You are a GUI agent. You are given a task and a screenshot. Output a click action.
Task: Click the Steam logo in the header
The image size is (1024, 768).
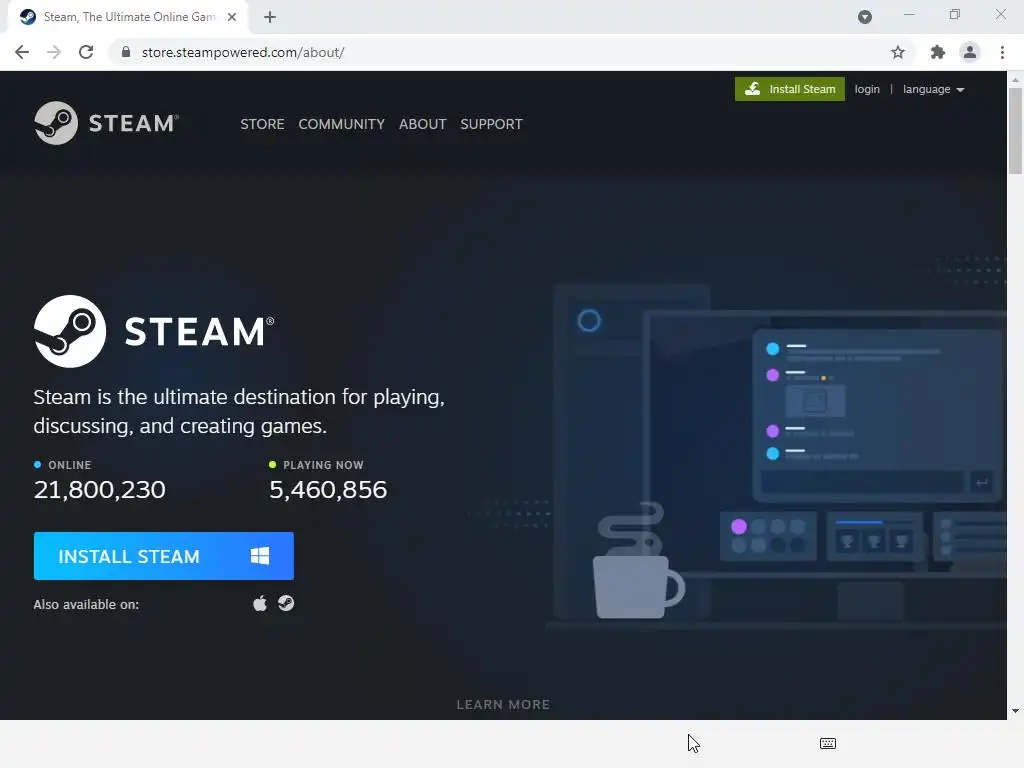pyautogui.click(x=106, y=123)
